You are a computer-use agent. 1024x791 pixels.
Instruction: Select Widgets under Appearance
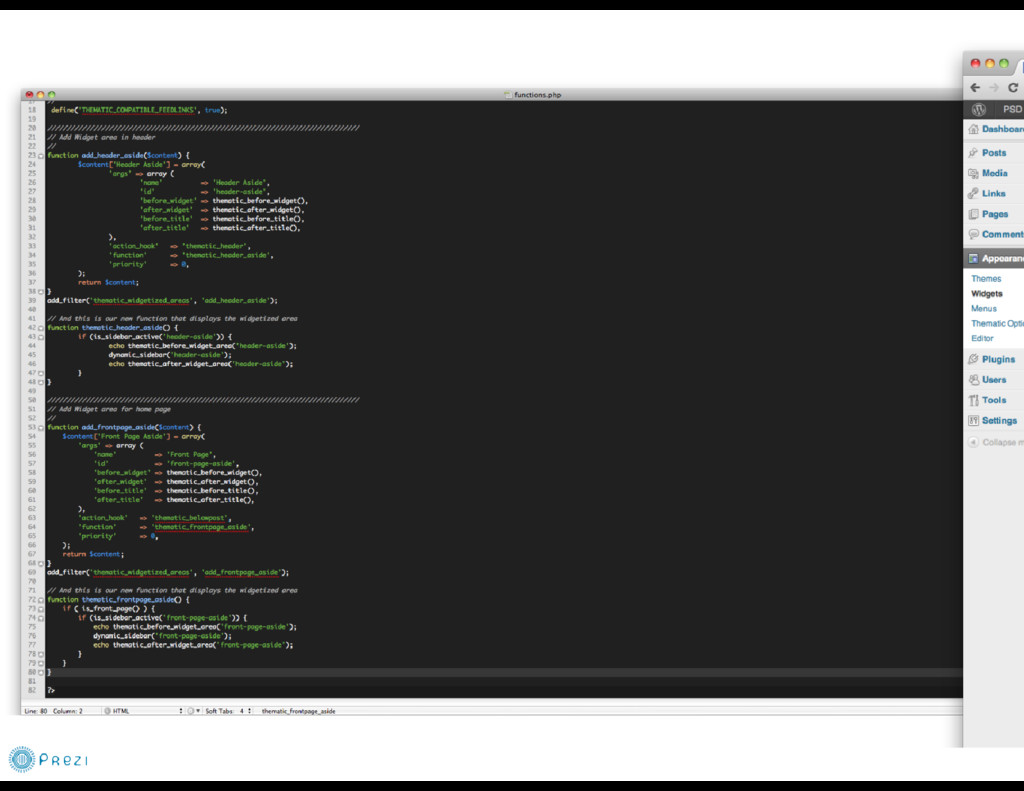(986, 293)
